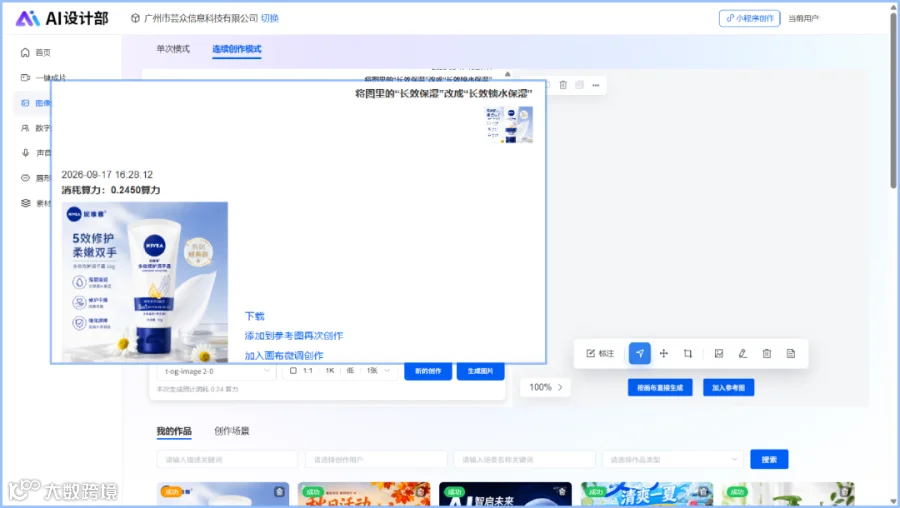Viewport: 900px width, 508px height.
Task: Open the 清爽一夏 work thumbnail
Action: click(x=647, y=494)
